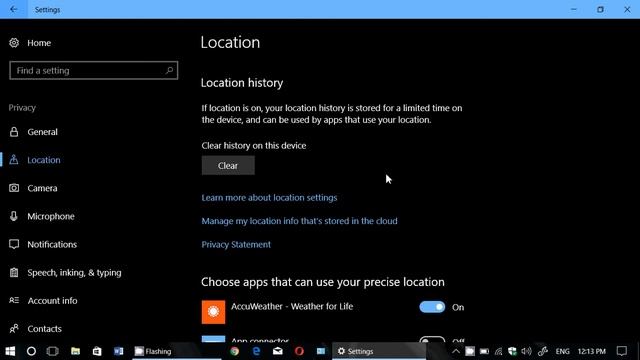The height and width of the screenshot is (360, 640).
Task: Click the Settings taskbar button
Action: 379,351
